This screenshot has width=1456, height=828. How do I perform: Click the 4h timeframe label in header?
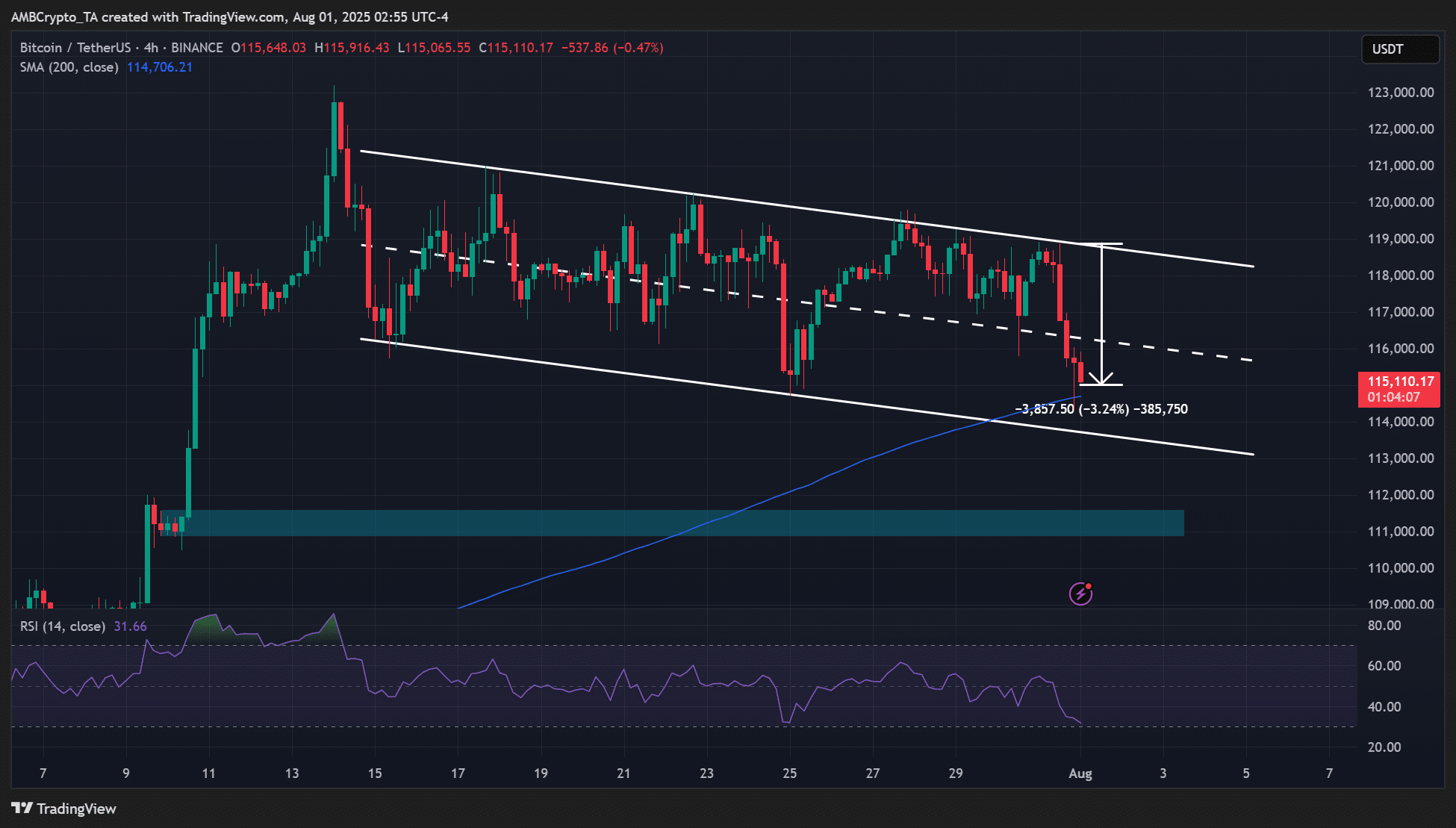tap(151, 48)
